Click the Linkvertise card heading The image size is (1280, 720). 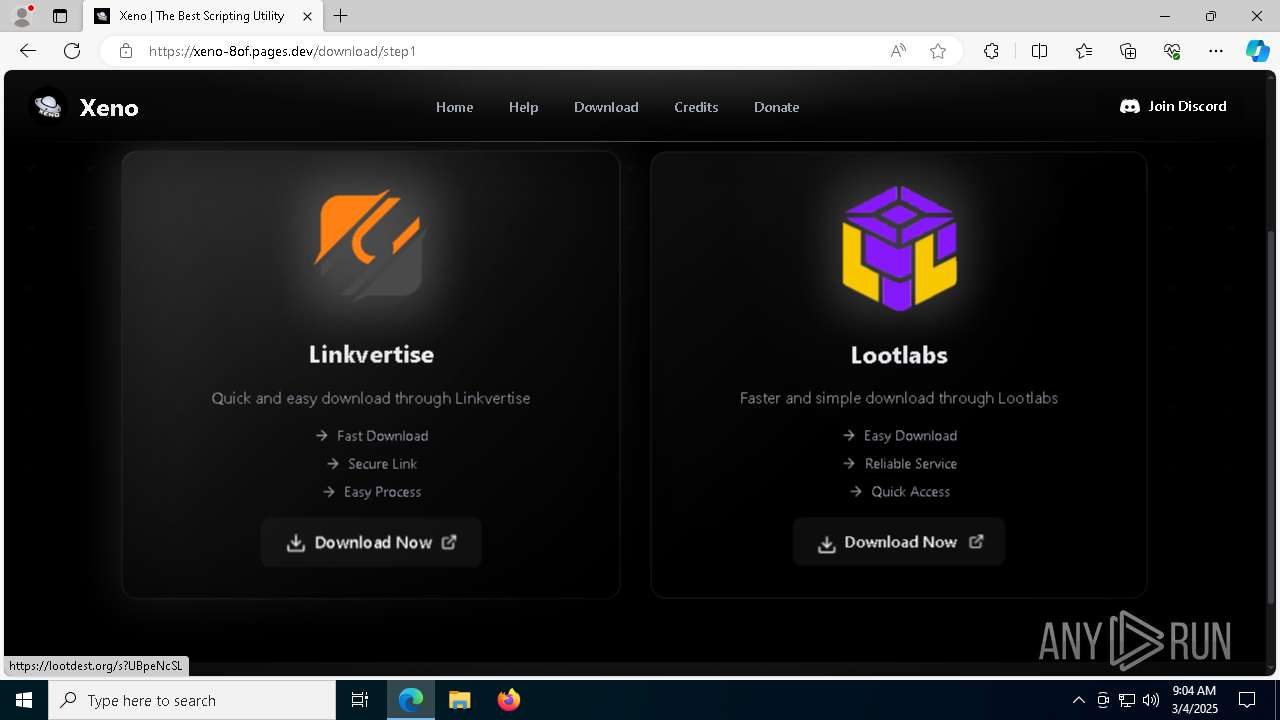point(371,355)
